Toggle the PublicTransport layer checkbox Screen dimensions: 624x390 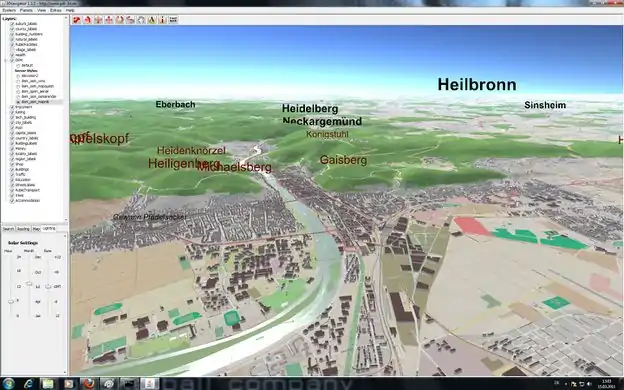tap(12, 190)
